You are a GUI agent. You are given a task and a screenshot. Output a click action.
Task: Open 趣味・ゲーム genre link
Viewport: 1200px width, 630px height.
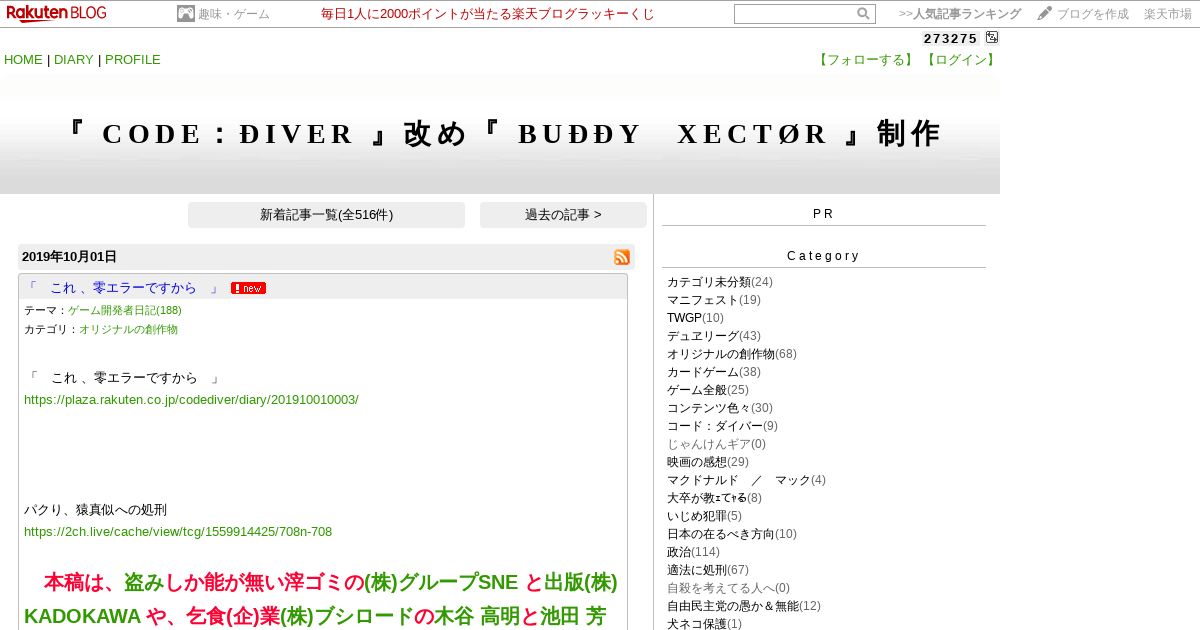click(x=234, y=14)
